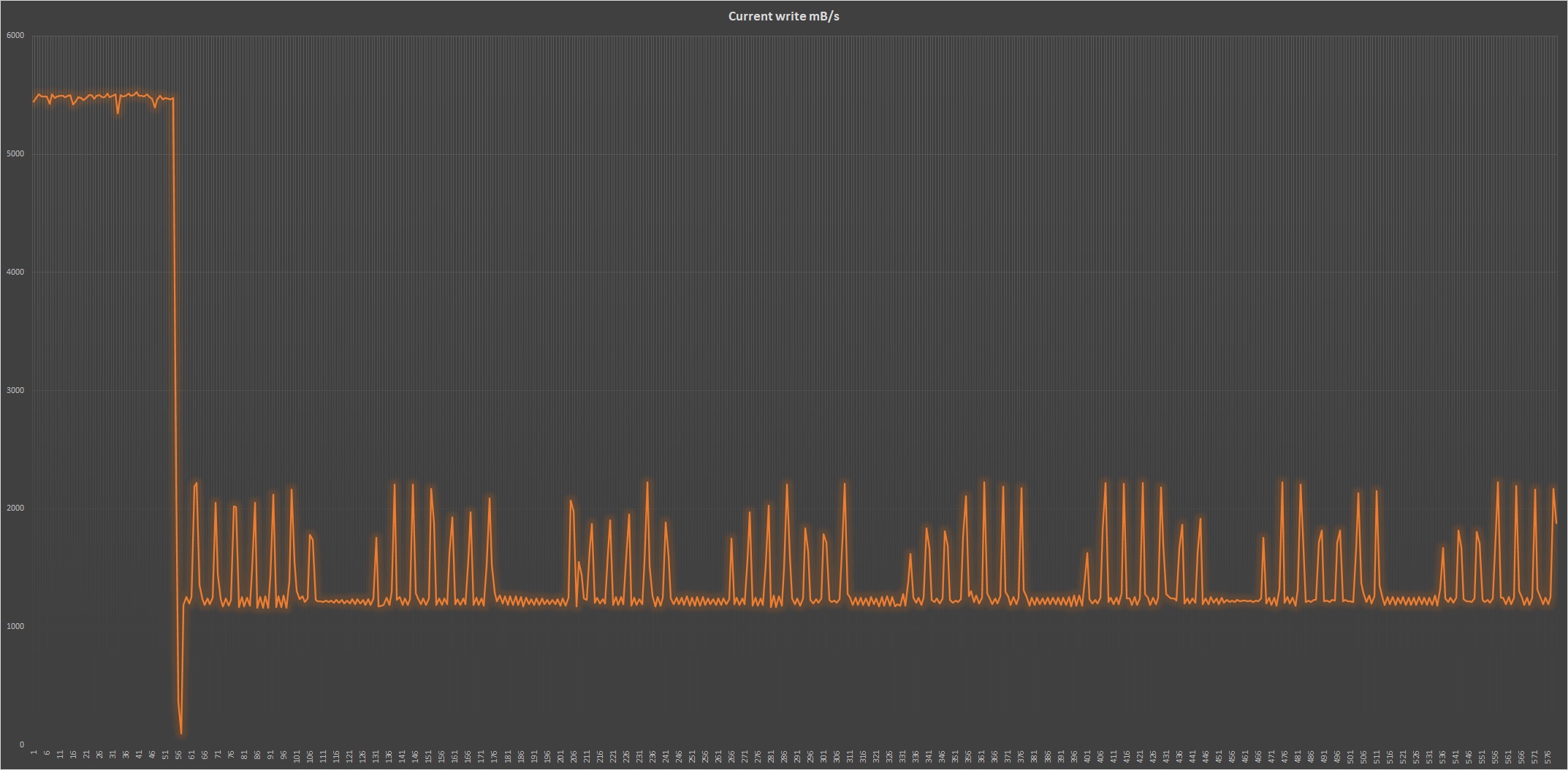Select the last x-axis tick label 576
Viewport: 1568px width, 770px height.
[x=1548, y=755]
